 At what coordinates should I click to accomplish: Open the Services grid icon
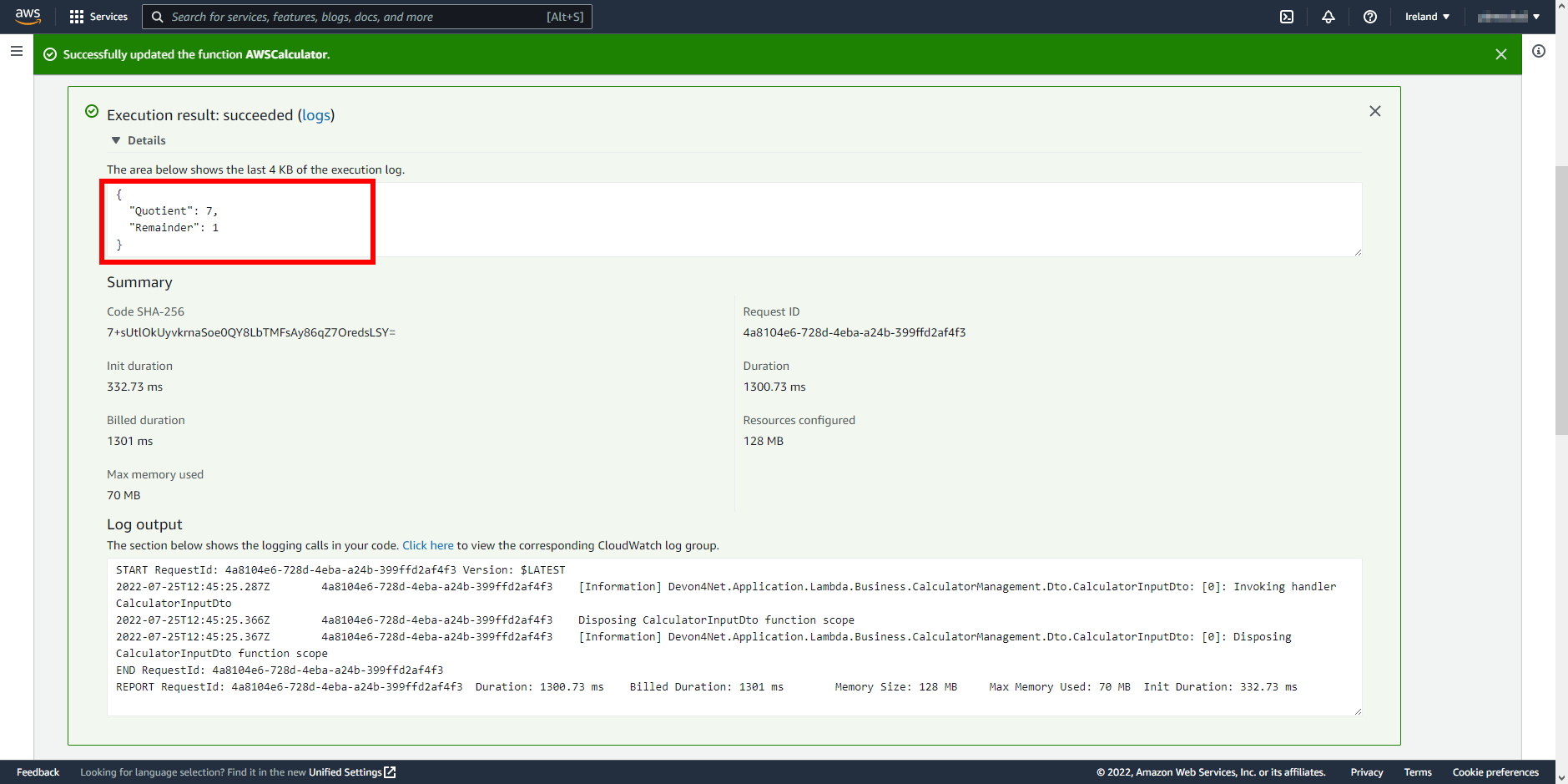(x=76, y=16)
